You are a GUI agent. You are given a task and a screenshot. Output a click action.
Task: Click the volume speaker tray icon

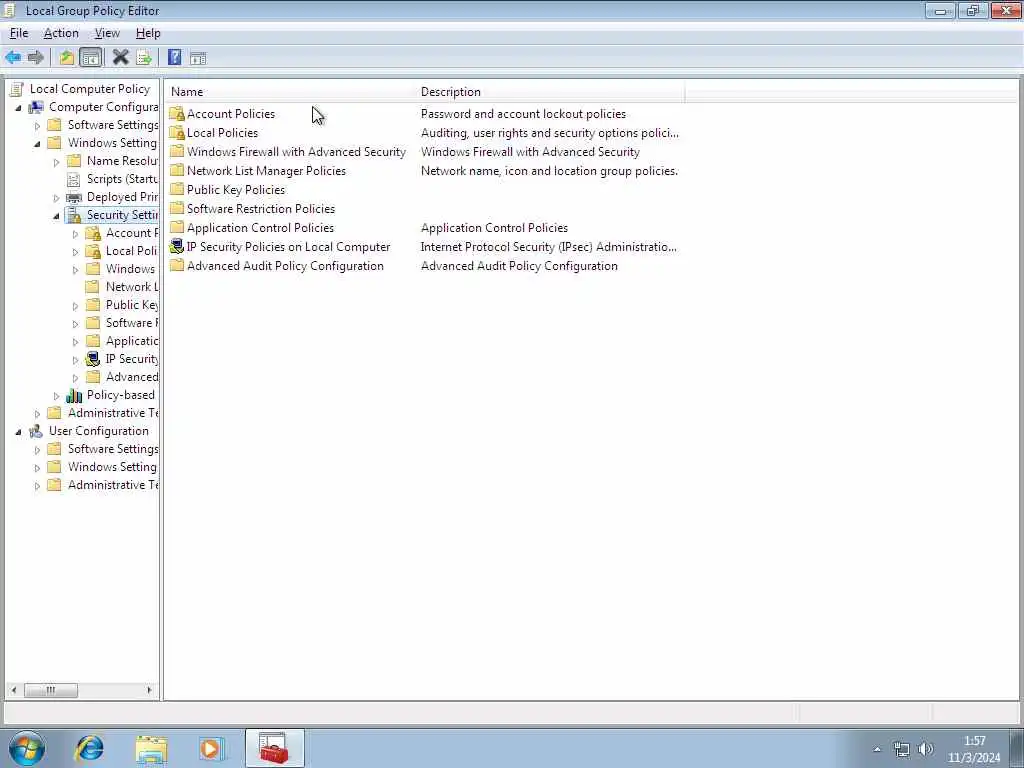coord(925,749)
